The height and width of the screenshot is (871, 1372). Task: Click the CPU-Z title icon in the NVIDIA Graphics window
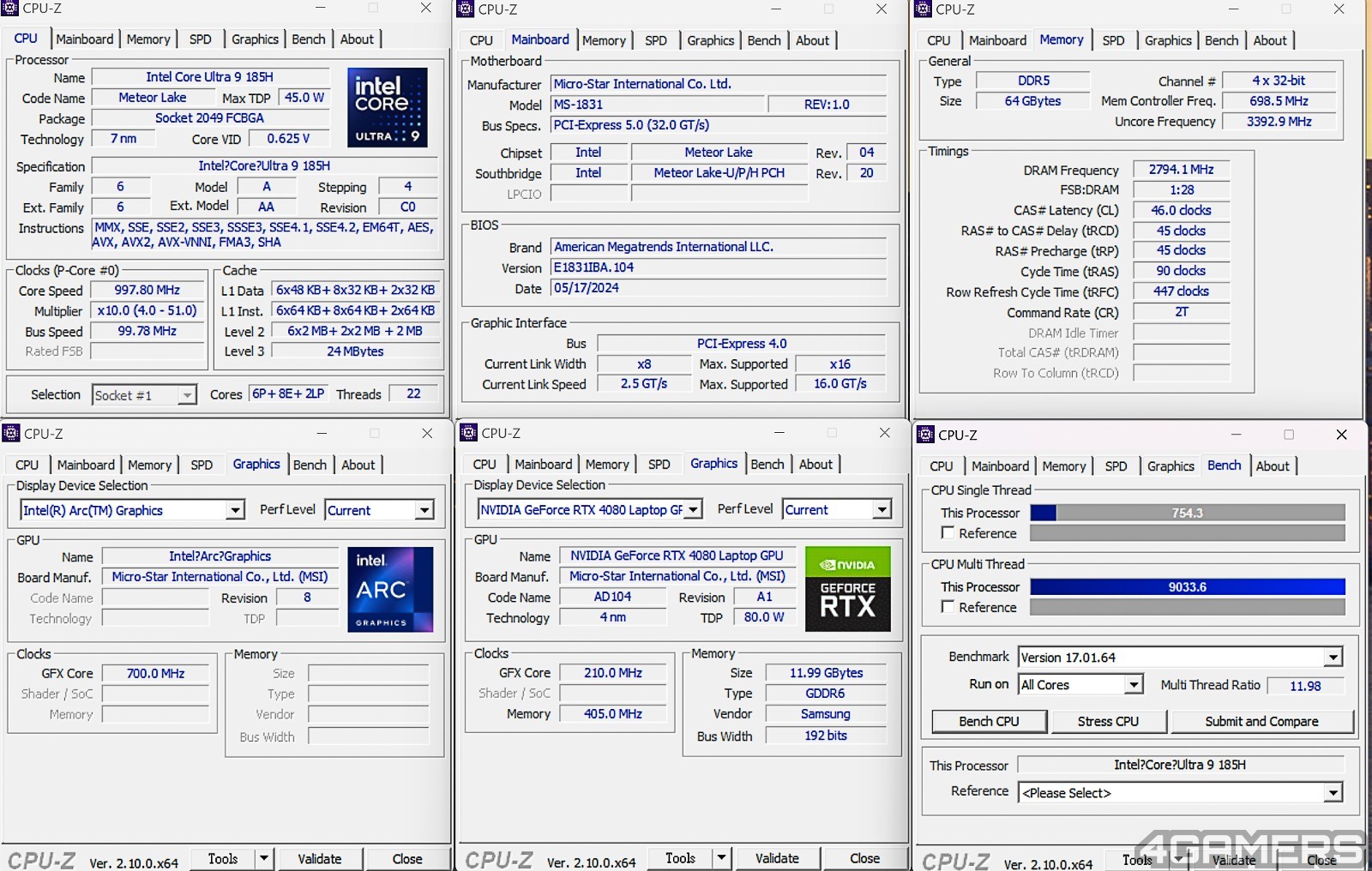click(469, 432)
